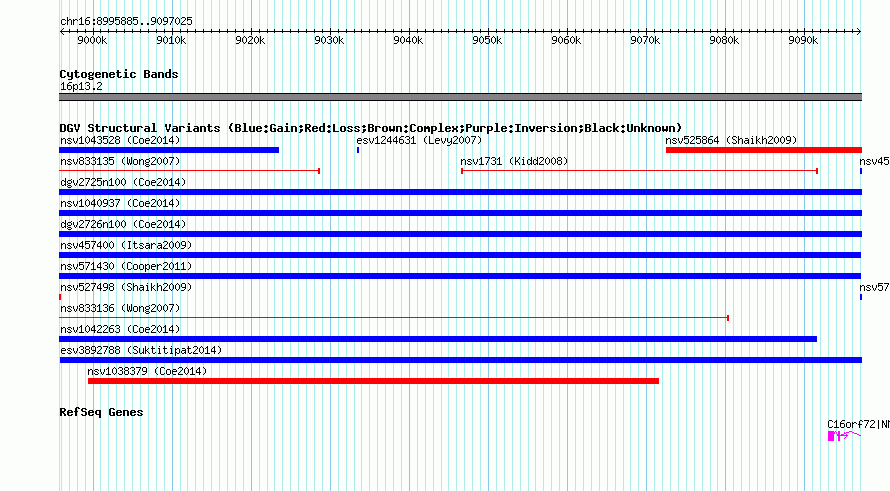Screen dimensions: 890x491
Task: Open the nsv1731 (Kidd2008) label
Action: click(514, 161)
